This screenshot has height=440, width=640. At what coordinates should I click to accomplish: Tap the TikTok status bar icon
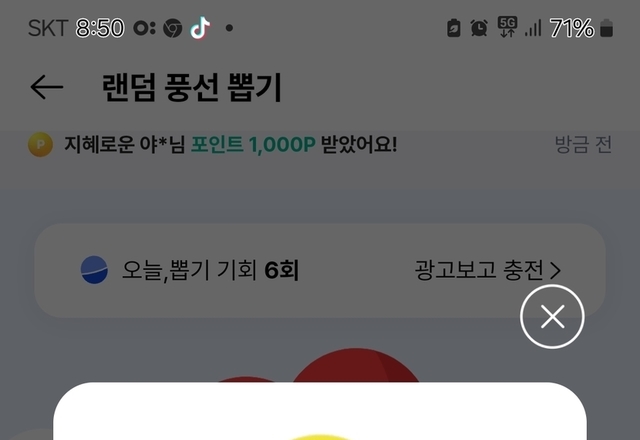click(200, 28)
